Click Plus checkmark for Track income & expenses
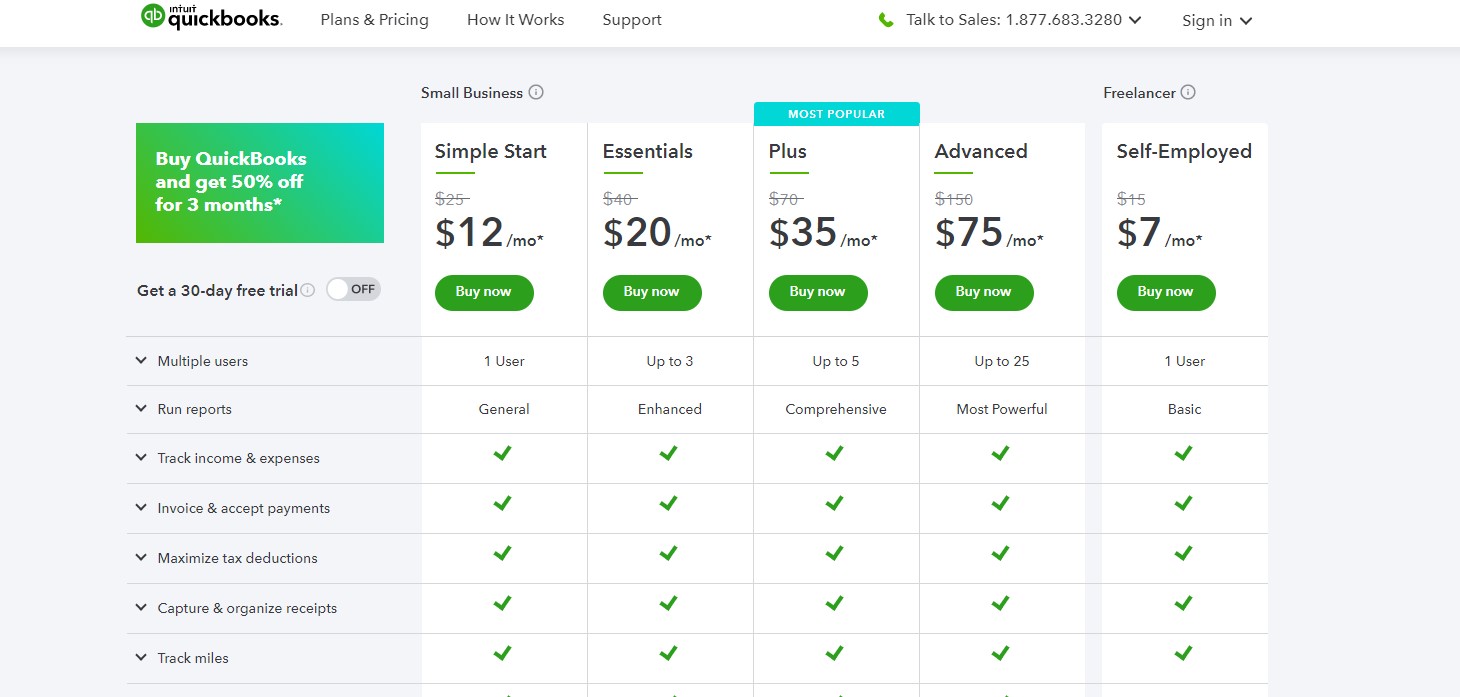The width and height of the screenshot is (1460, 697). click(x=835, y=453)
